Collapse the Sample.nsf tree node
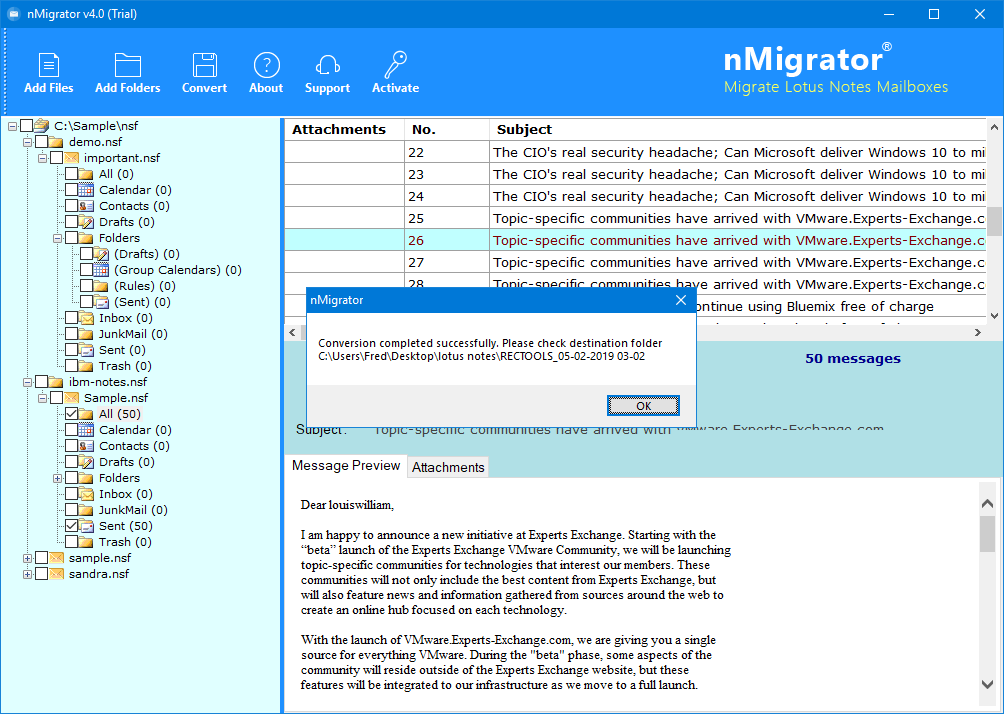The width and height of the screenshot is (1004, 714). [42, 398]
